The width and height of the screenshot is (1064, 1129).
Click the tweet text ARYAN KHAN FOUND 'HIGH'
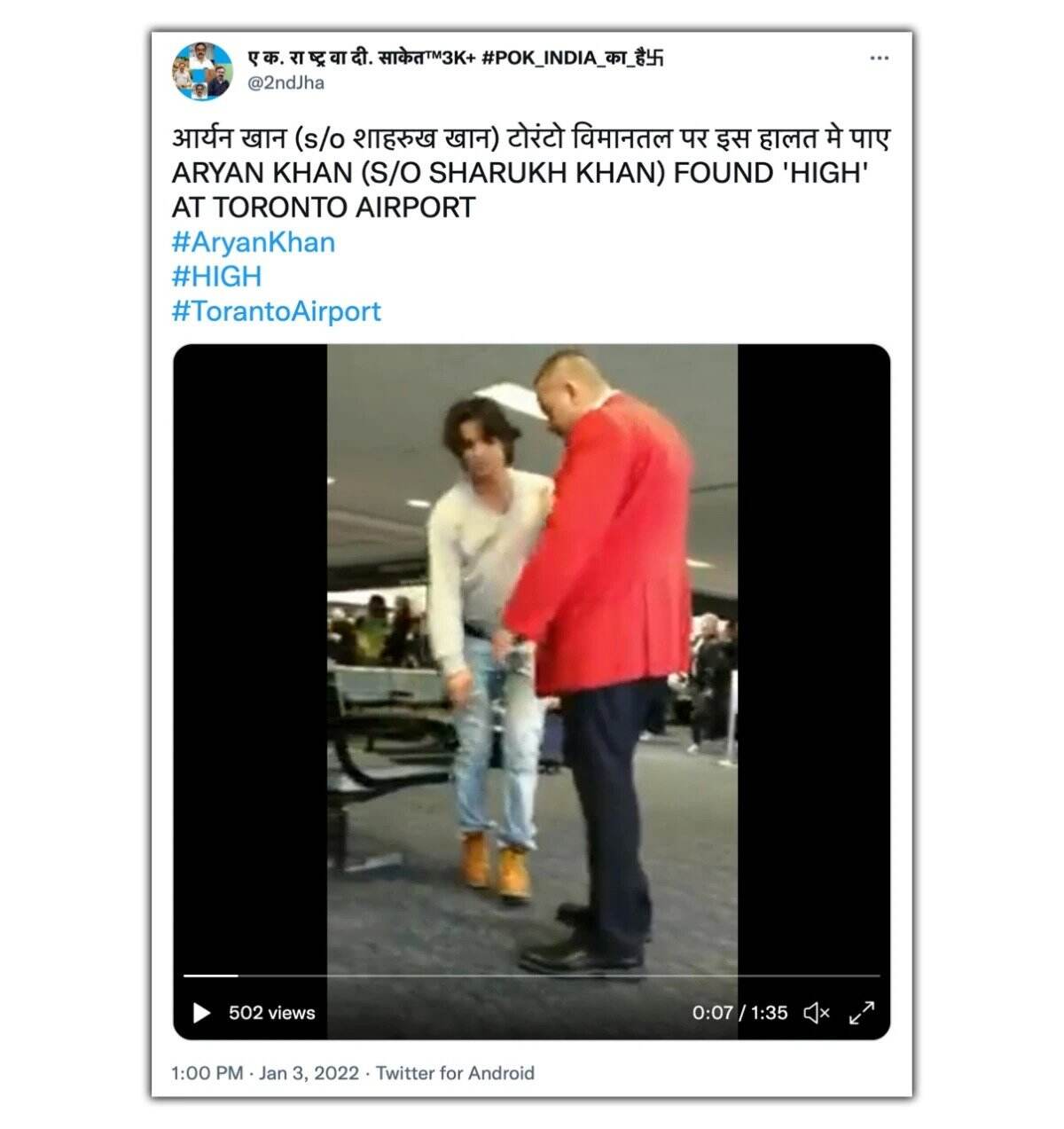[520, 173]
